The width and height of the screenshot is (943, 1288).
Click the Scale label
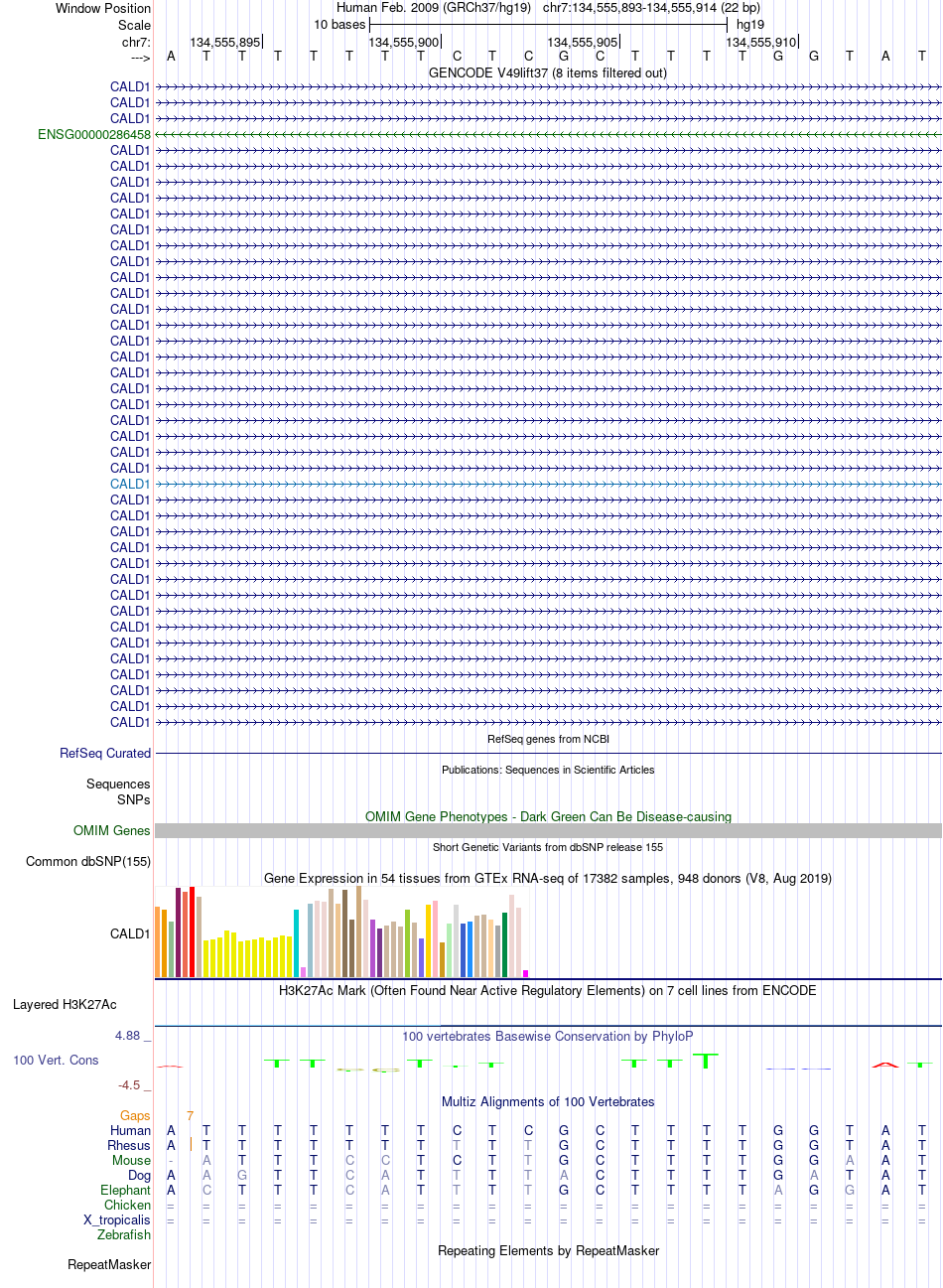pyautogui.click(x=135, y=25)
